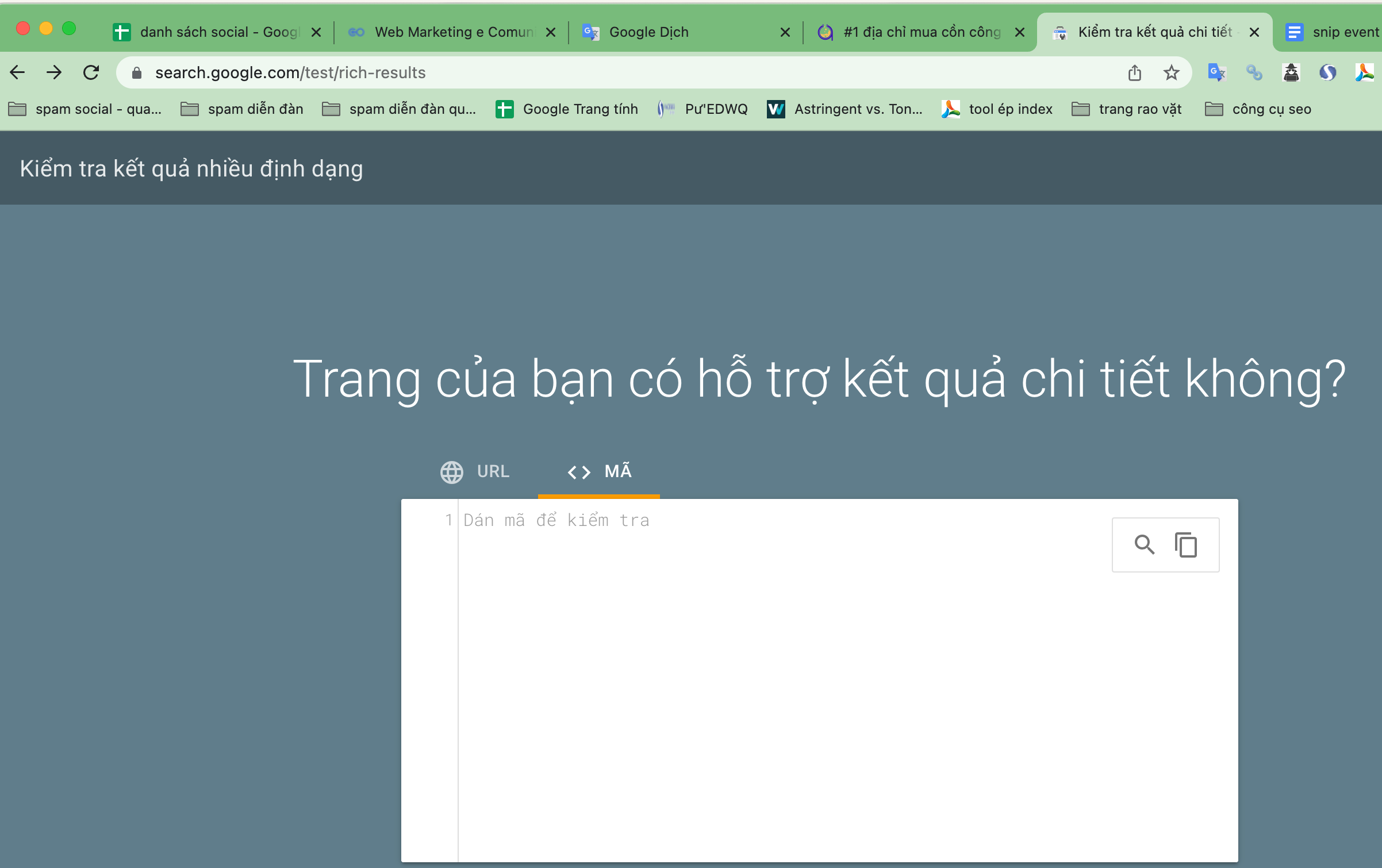
Task: Close the danh sách social tab
Action: [x=316, y=32]
